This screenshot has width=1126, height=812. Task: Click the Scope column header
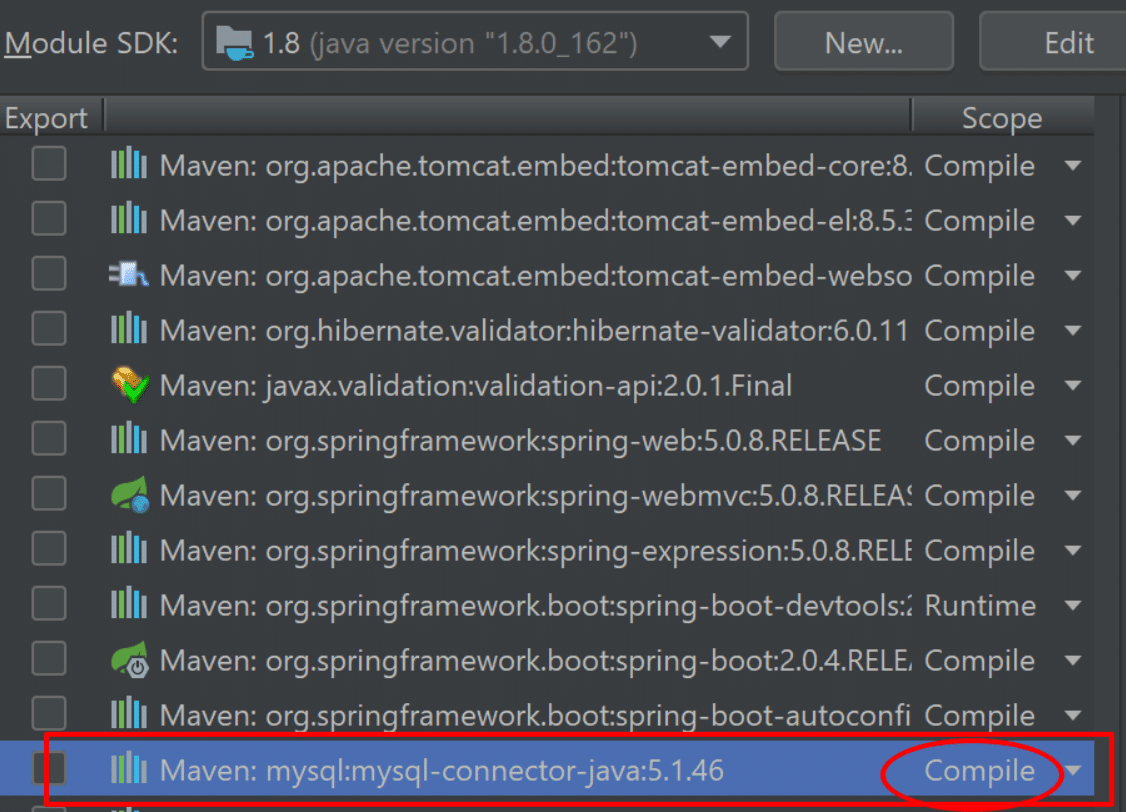click(x=1001, y=118)
